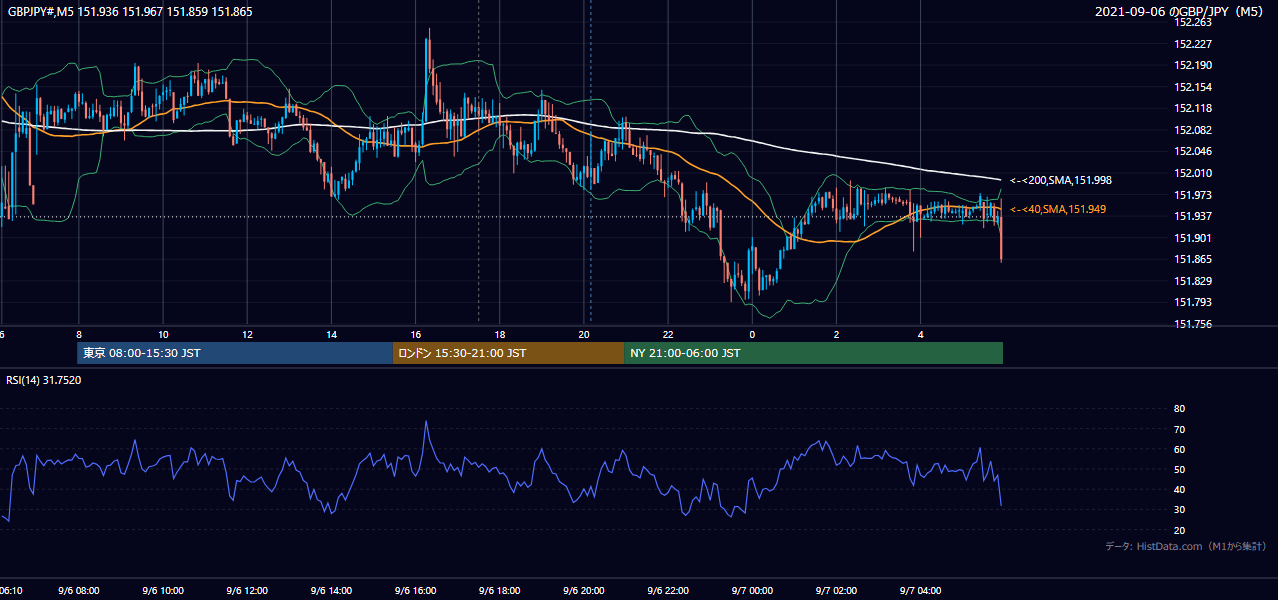Click the RSI 20 level label
The width and height of the screenshot is (1278, 600).
tap(1179, 530)
